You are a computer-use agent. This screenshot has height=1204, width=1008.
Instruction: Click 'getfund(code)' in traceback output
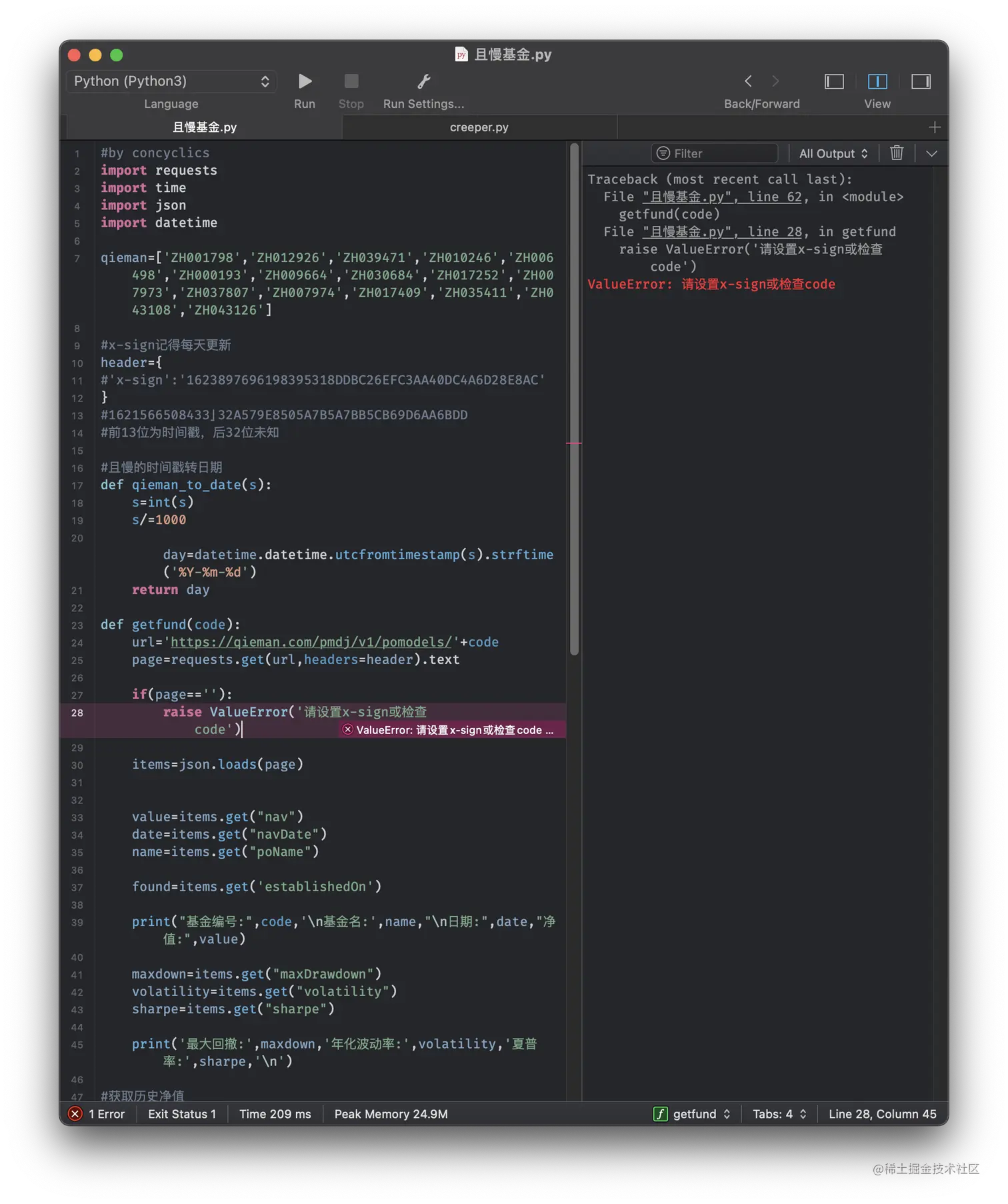pos(669,214)
